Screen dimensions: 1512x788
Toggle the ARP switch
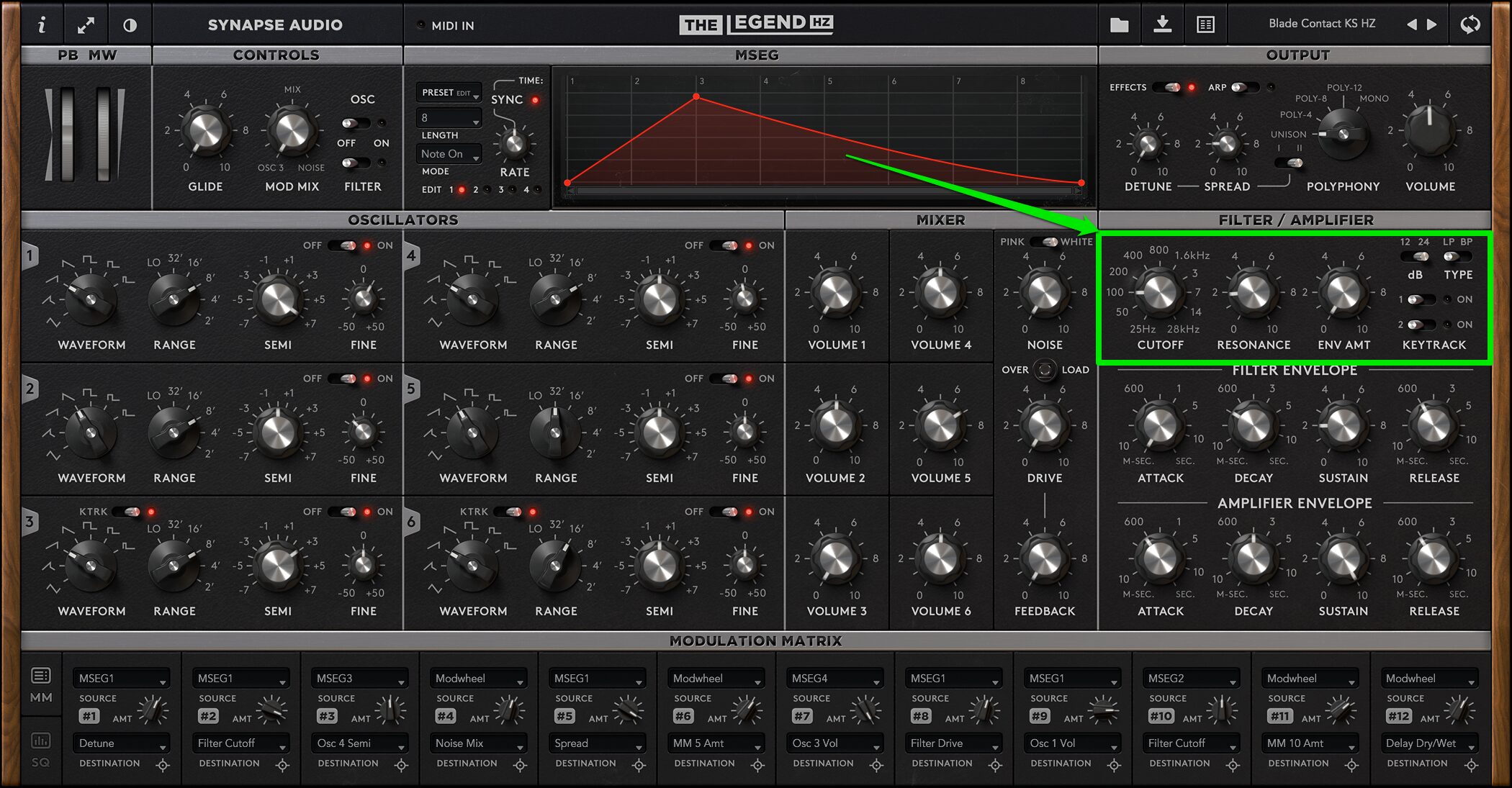click(x=1244, y=87)
